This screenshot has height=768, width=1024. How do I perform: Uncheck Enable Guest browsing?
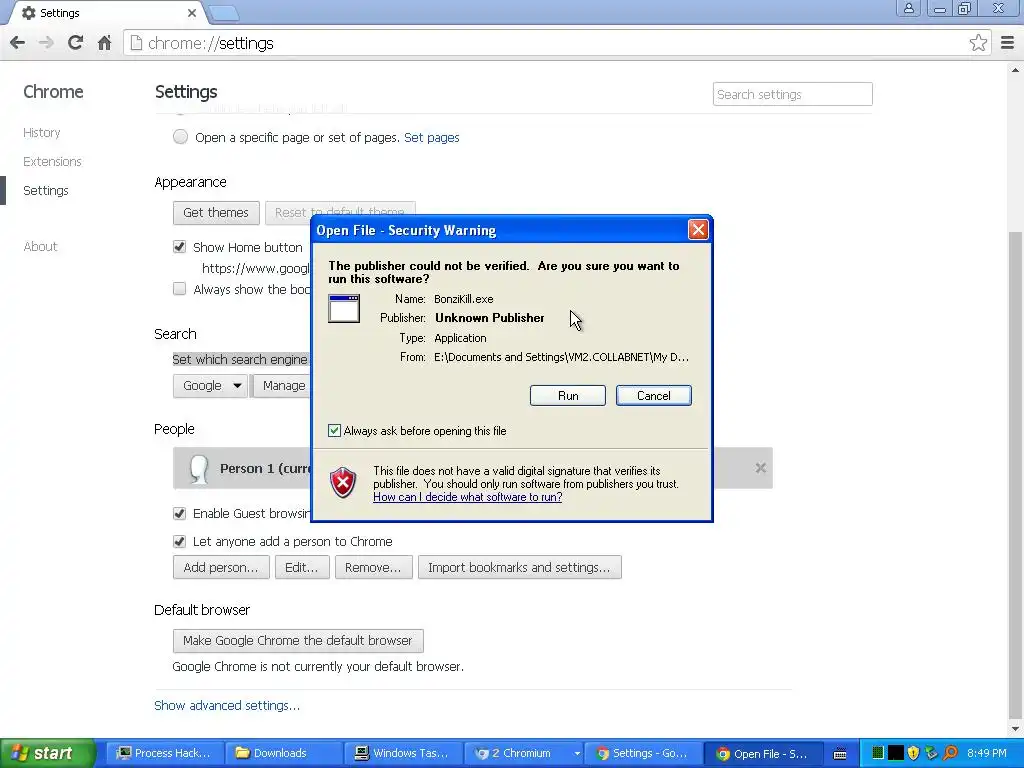click(180, 513)
